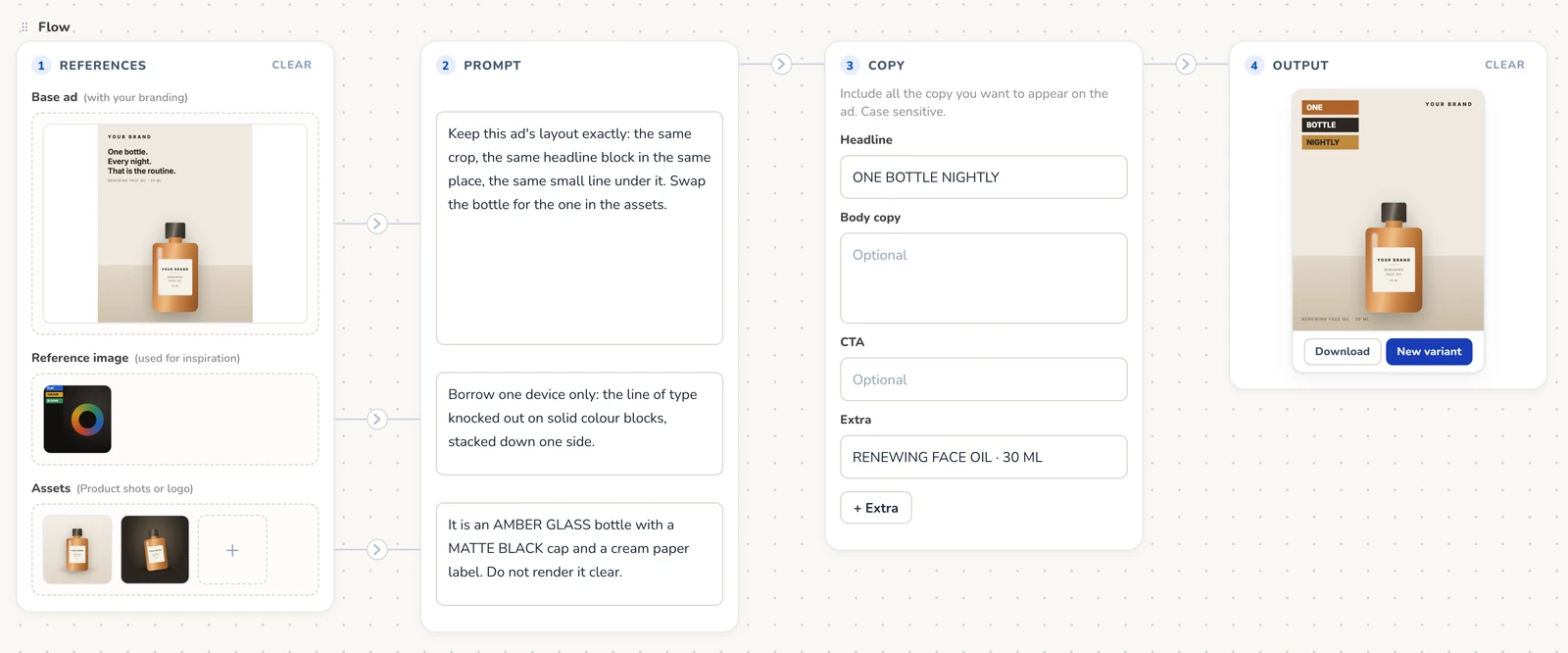Click the 'REFERENCES' panel heading
Viewport: 1568px width, 653px height.
pos(103,66)
